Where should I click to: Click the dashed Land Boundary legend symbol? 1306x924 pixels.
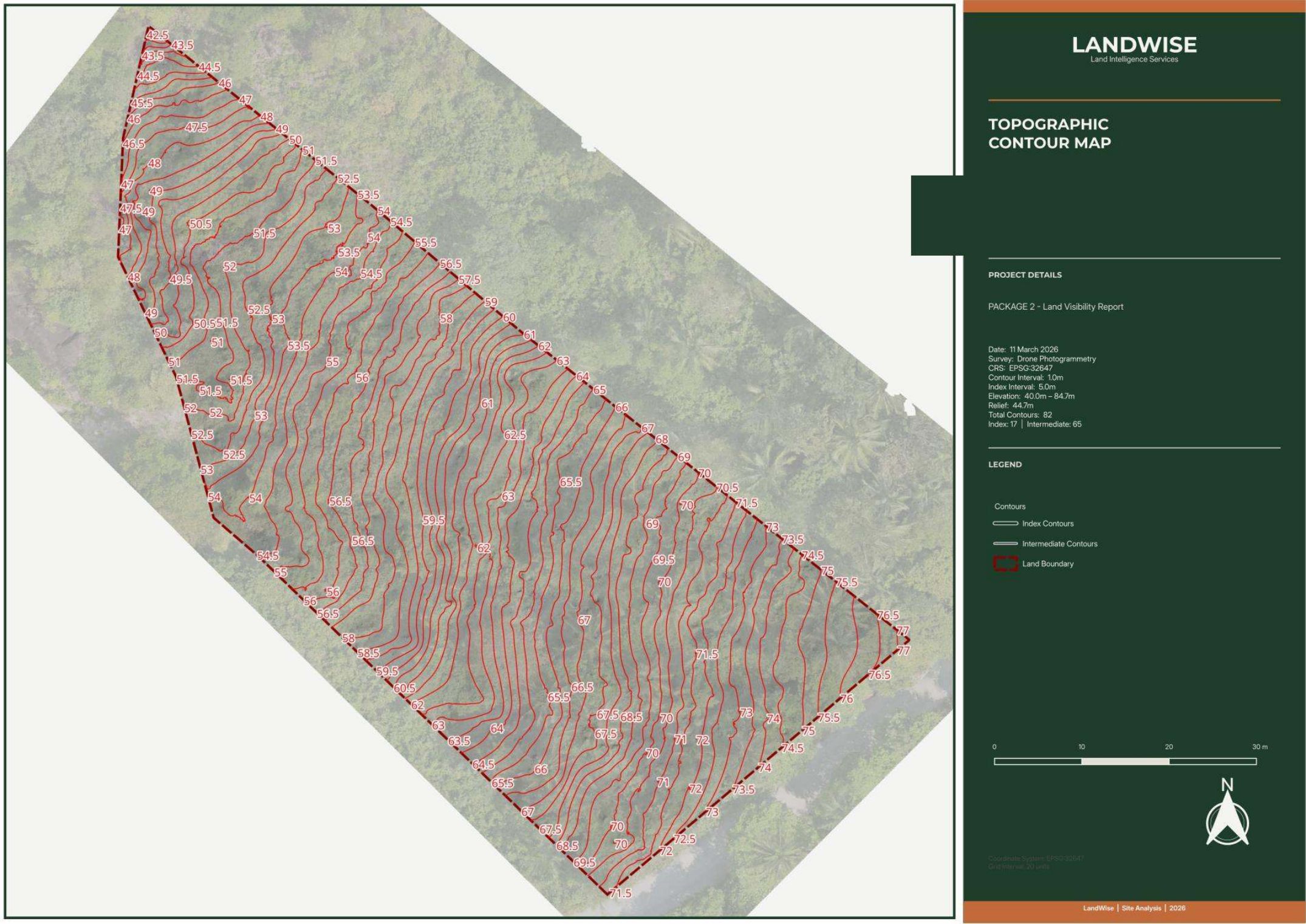[1006, 564]
